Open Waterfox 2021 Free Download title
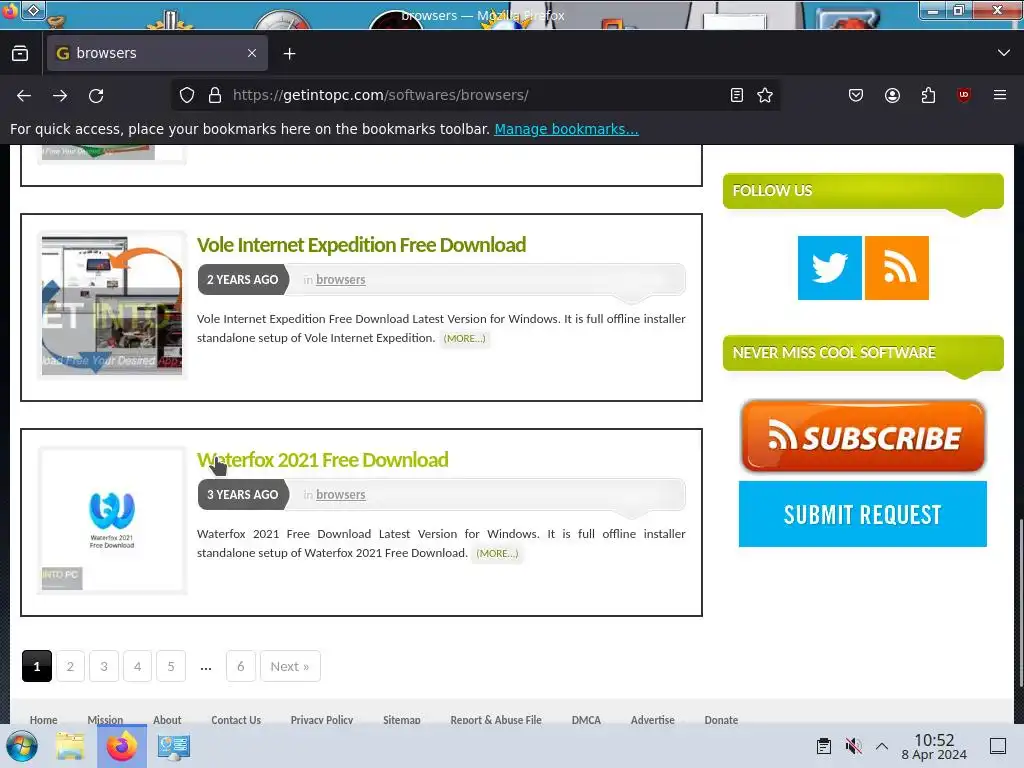This screenshot has height=768, width=1024. coord(323,460)
